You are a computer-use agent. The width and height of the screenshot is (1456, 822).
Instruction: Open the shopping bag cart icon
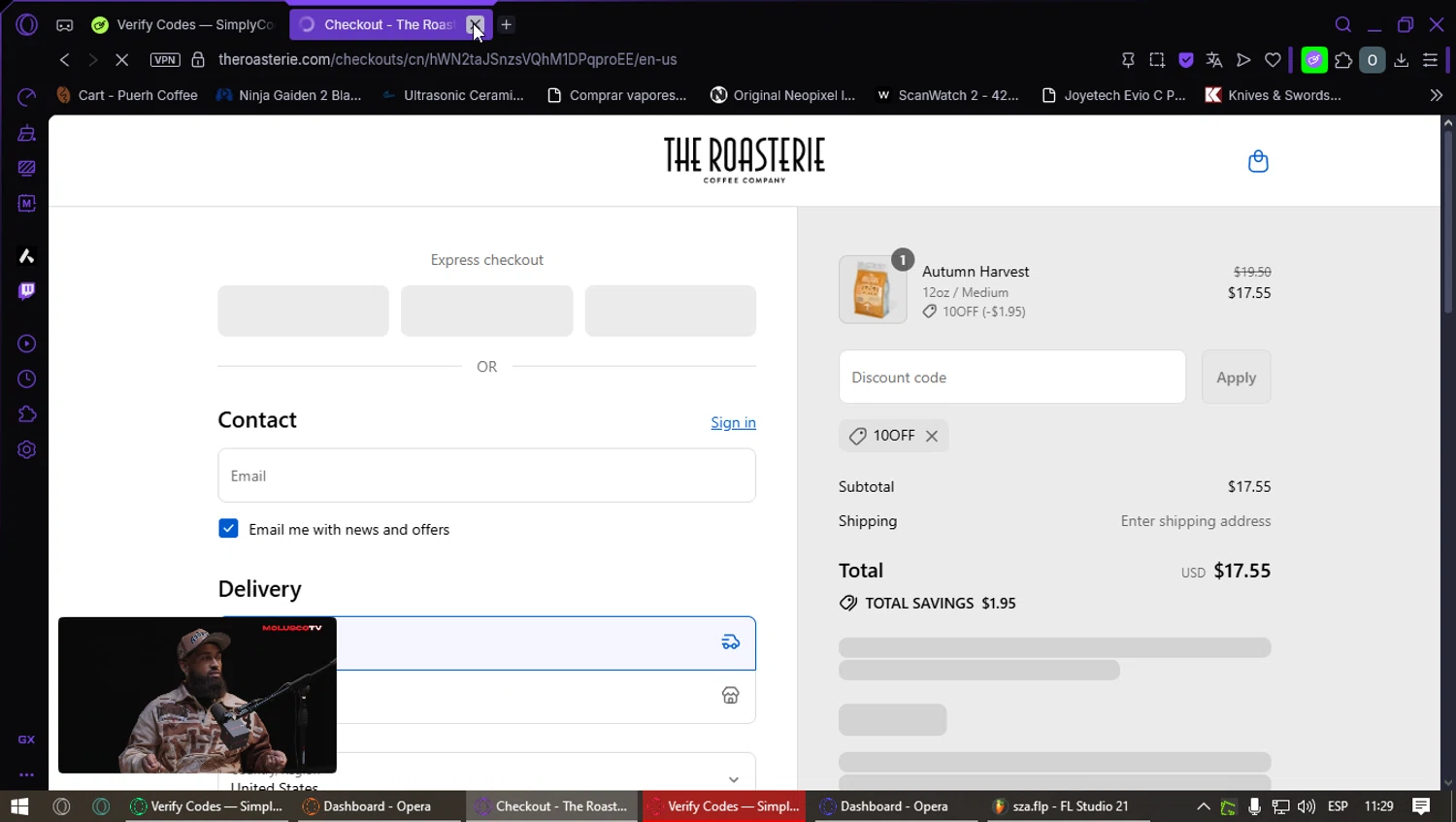(1258, 161)
